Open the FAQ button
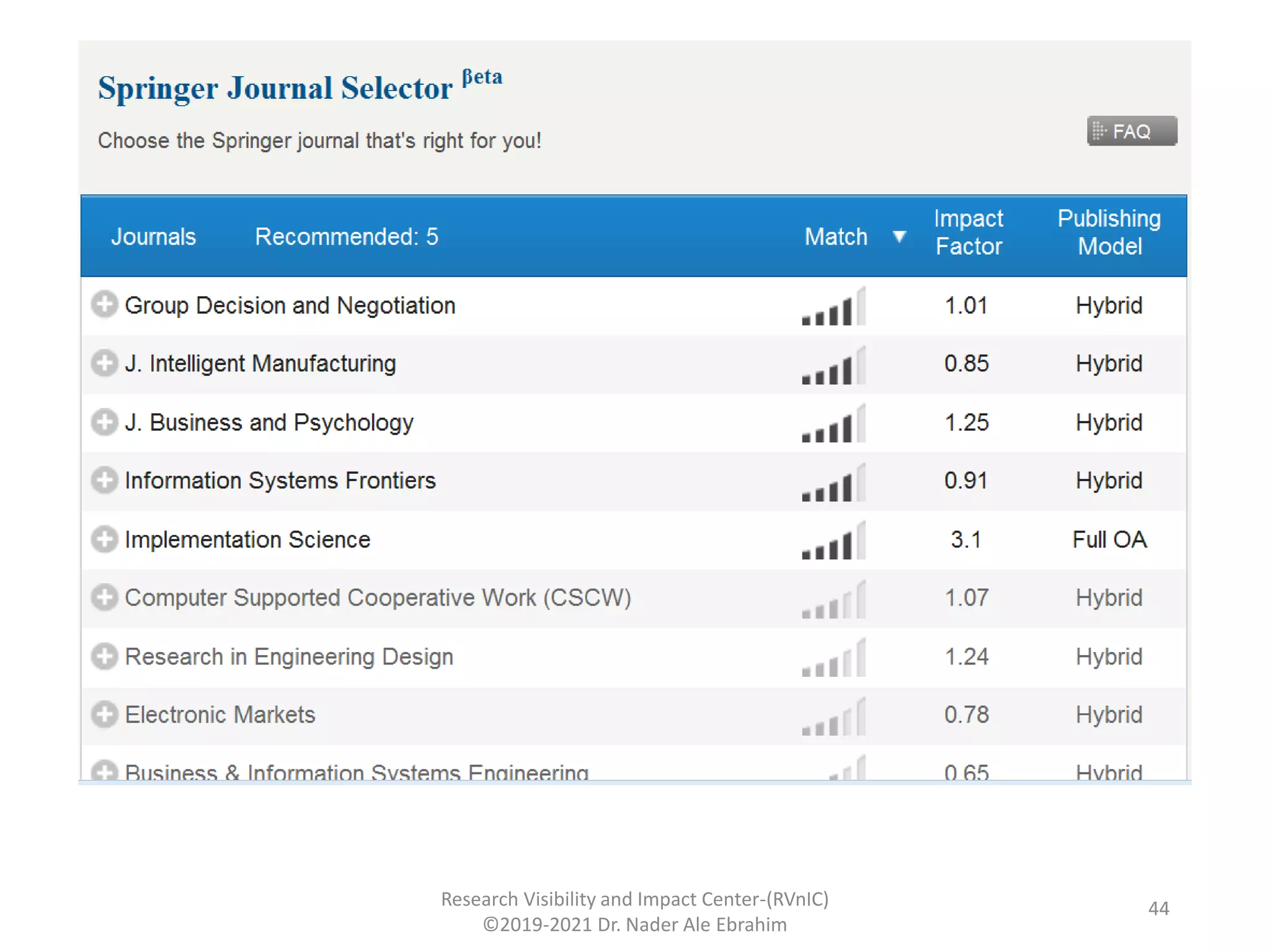Viewport: 1270px width, 952px height. click(1131, 131)
